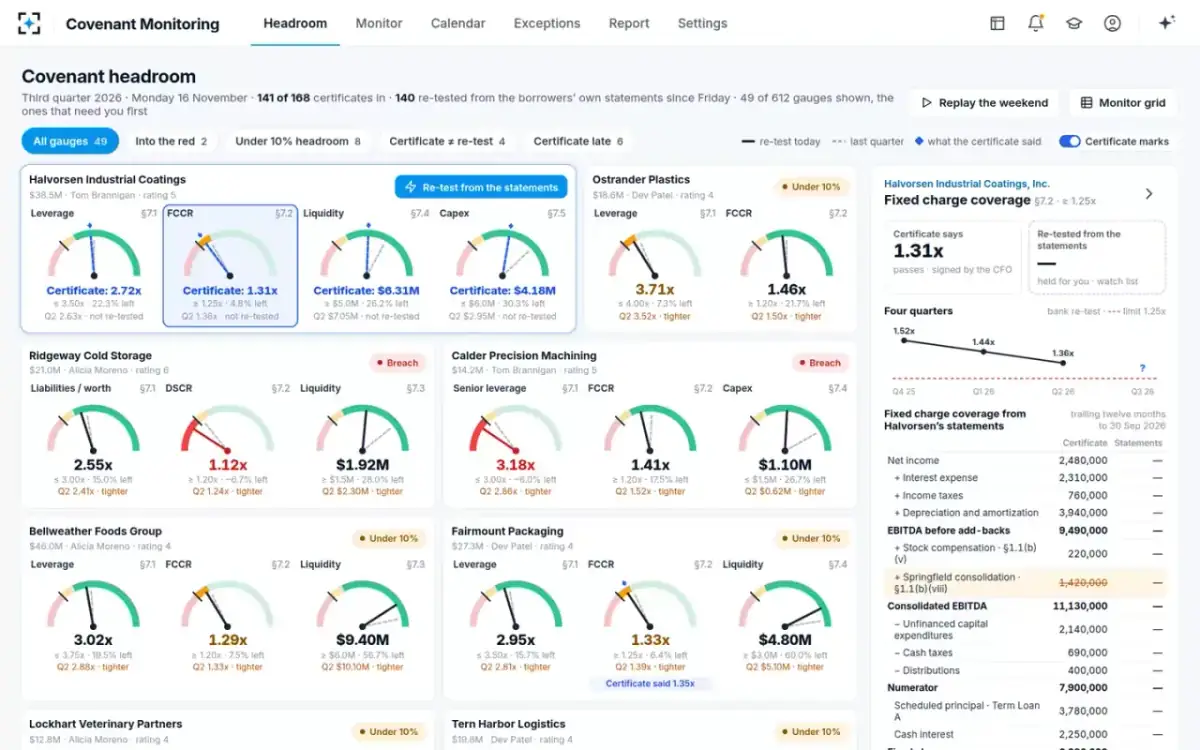This screenshot has width=1200, height=750.
Task: Select Calder Precision Machining Capex gauge
Action: (x=785, y=440)
